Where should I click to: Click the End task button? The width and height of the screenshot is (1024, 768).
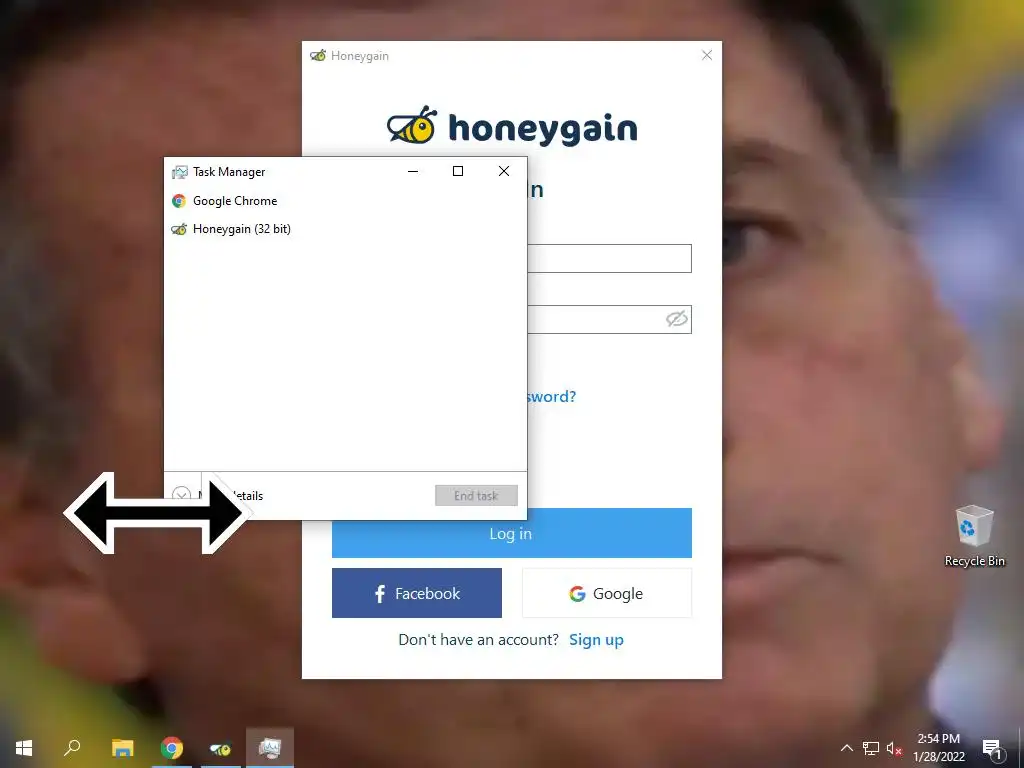click(476, 496)
